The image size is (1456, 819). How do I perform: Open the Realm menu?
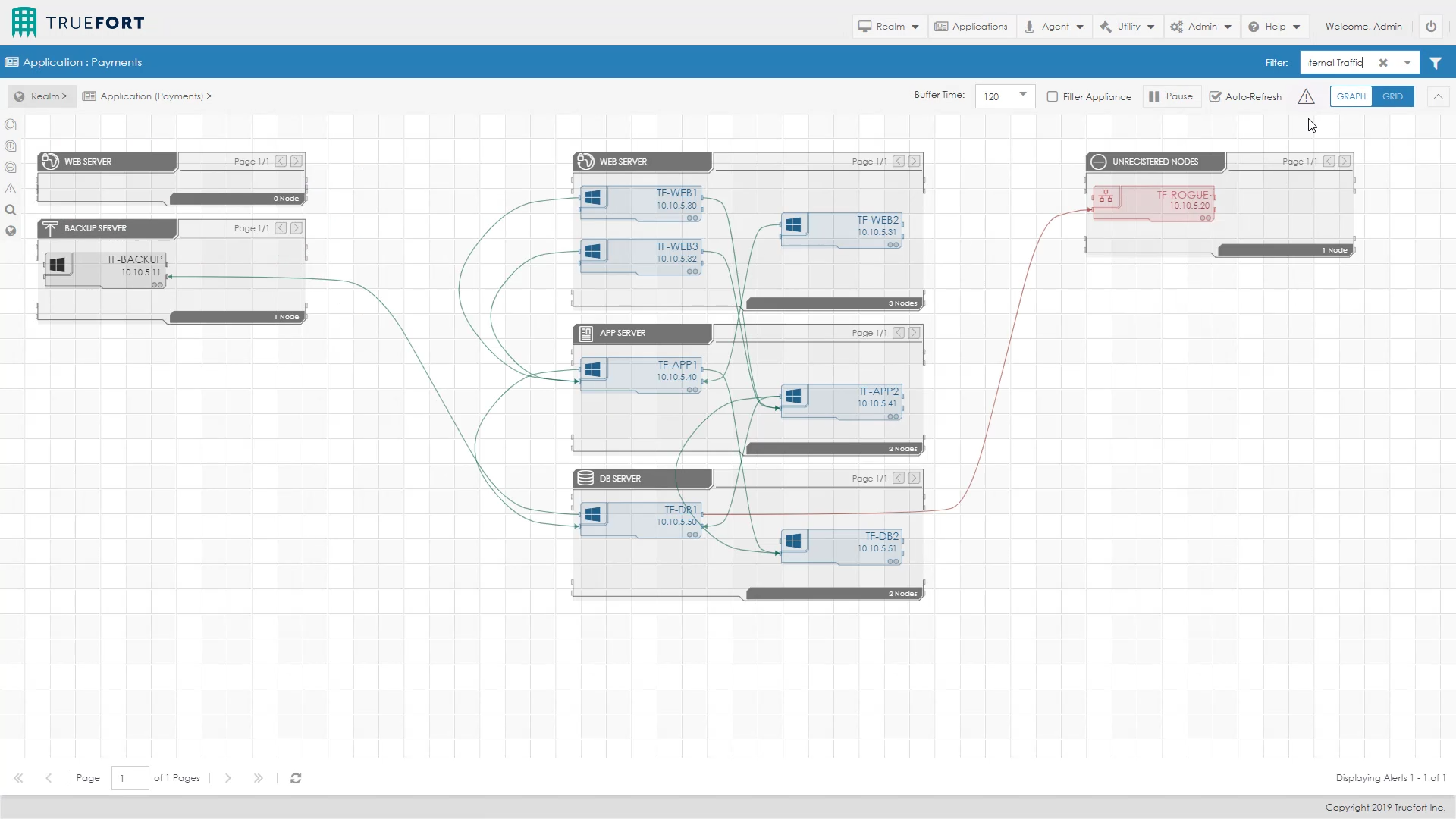click(889, 27)
